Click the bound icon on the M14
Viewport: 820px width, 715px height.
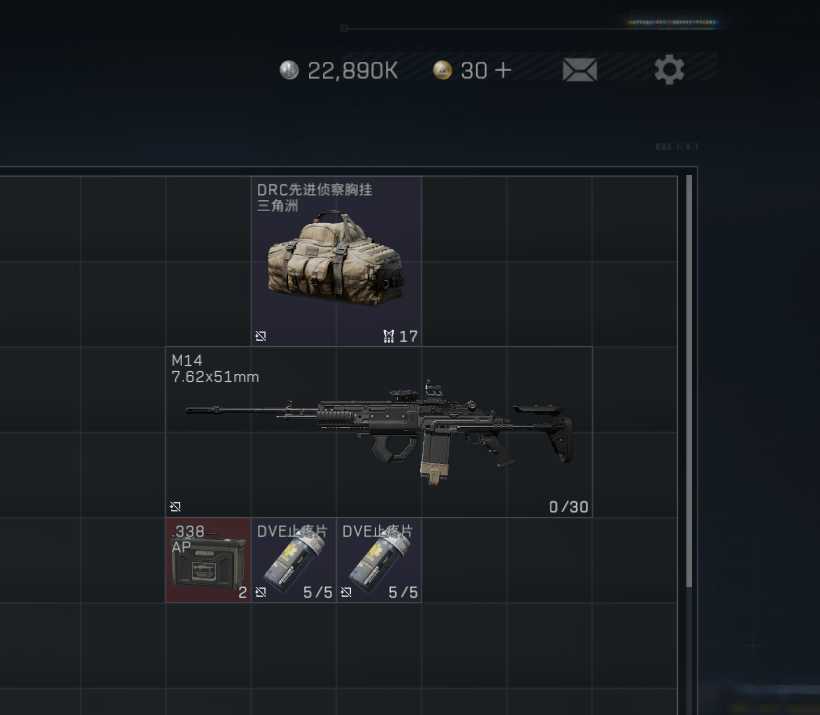tap(176, 506)
